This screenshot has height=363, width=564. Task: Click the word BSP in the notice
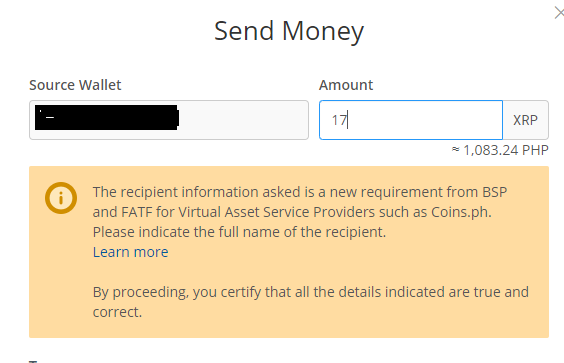(x=495, y=192)
